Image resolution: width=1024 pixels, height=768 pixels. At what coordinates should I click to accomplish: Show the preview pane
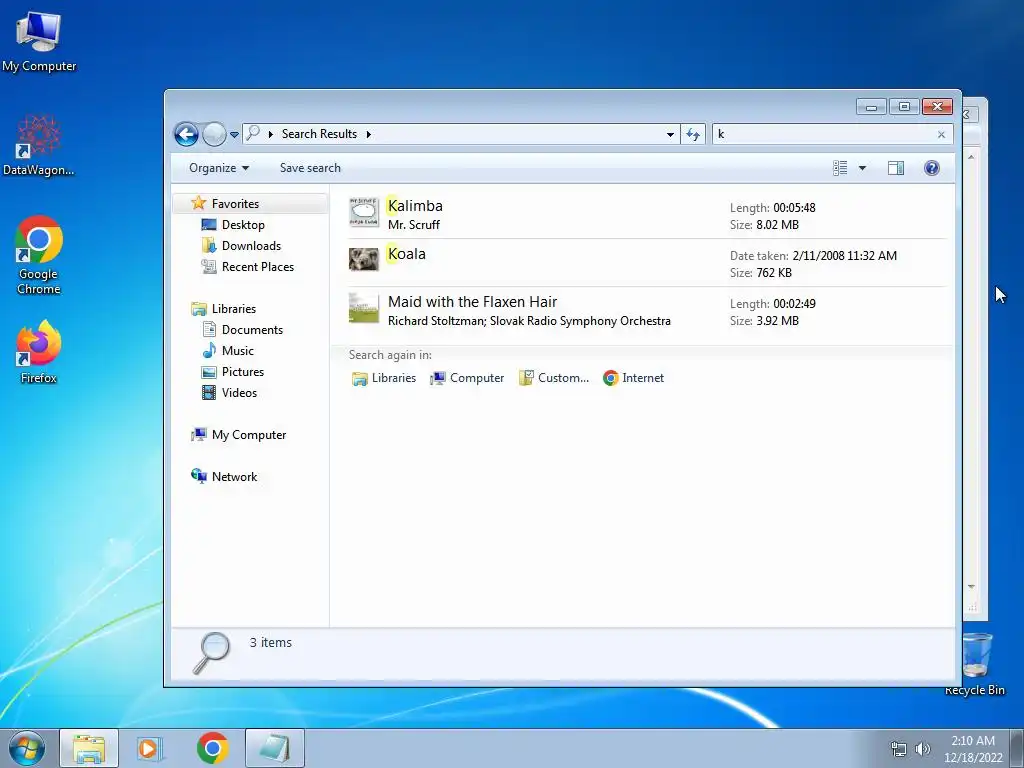click(x=895, y=168)
